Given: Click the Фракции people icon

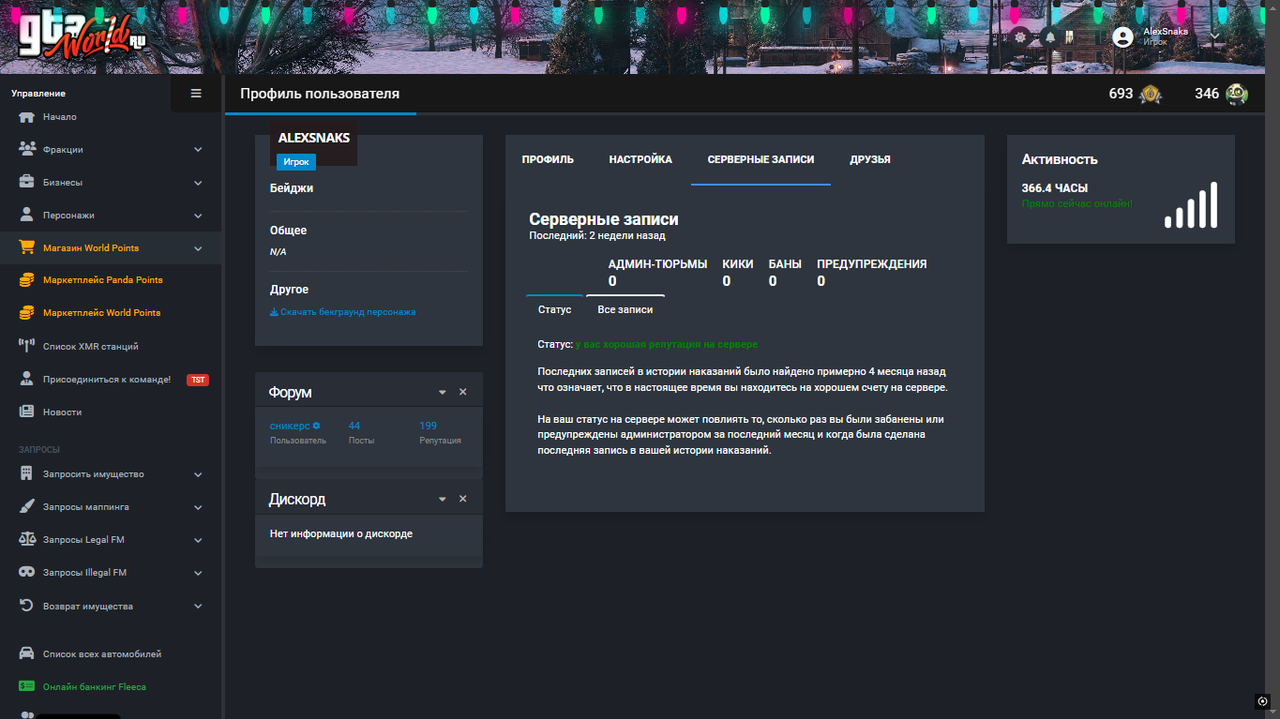Looking at the screenshot, I should tap(27, 150).
